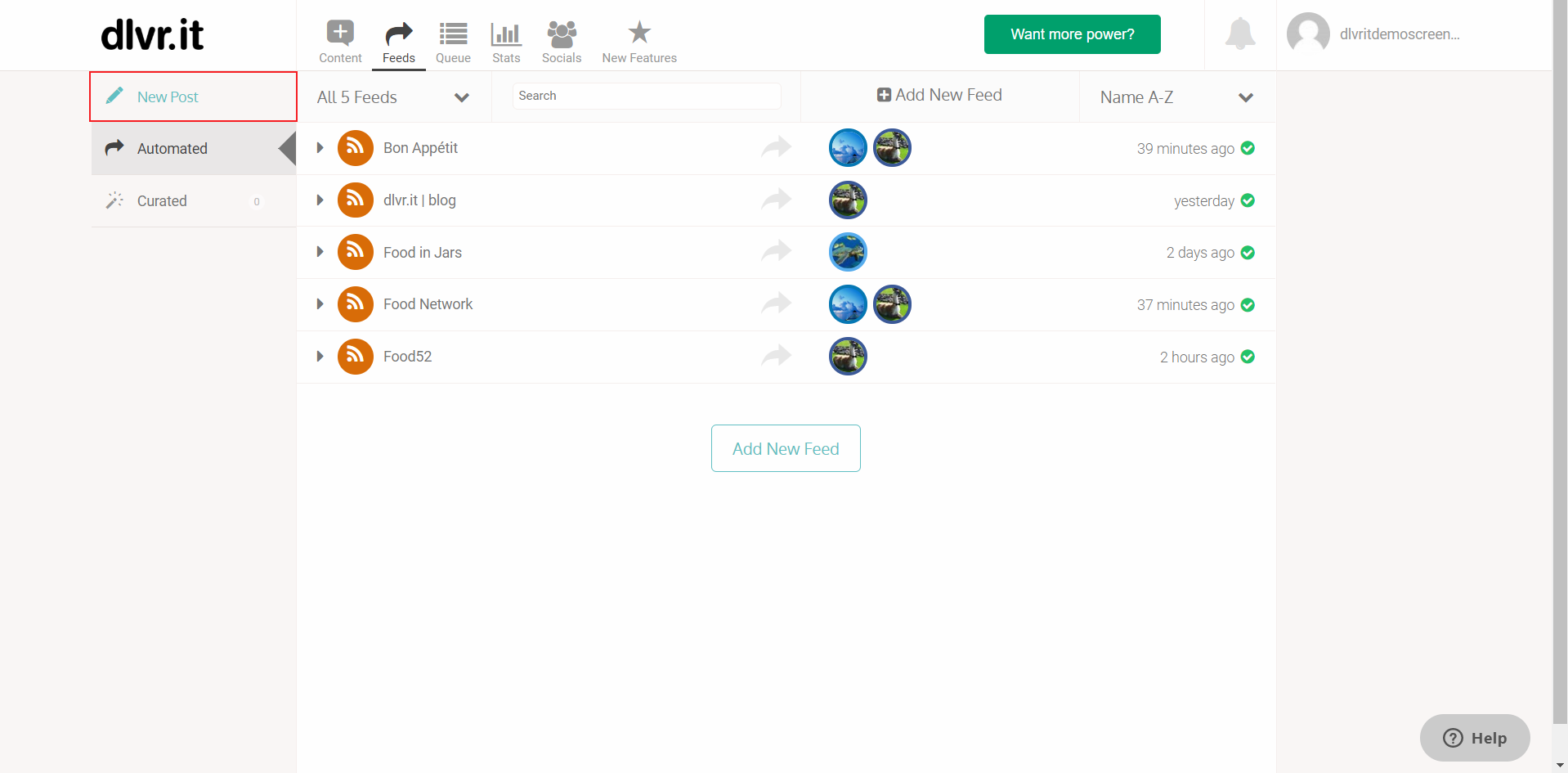Viewport: 1568px width, 773px height.
Task: Click Add New Feed in toolbar
Action: (x=939, y=95)
